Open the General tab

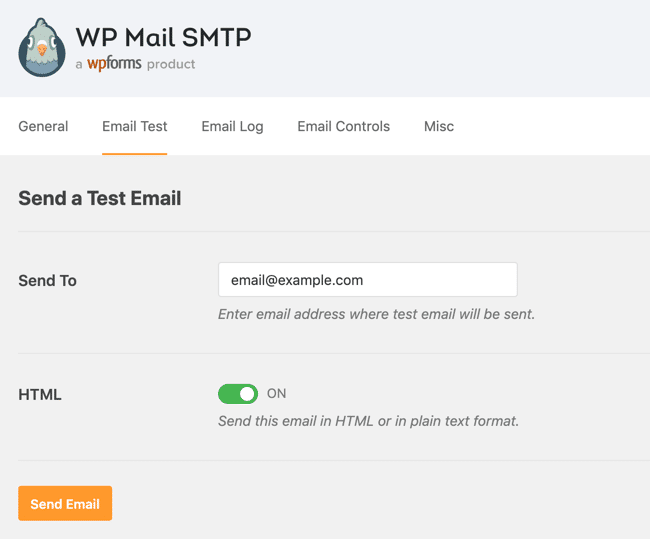[43, 126]
